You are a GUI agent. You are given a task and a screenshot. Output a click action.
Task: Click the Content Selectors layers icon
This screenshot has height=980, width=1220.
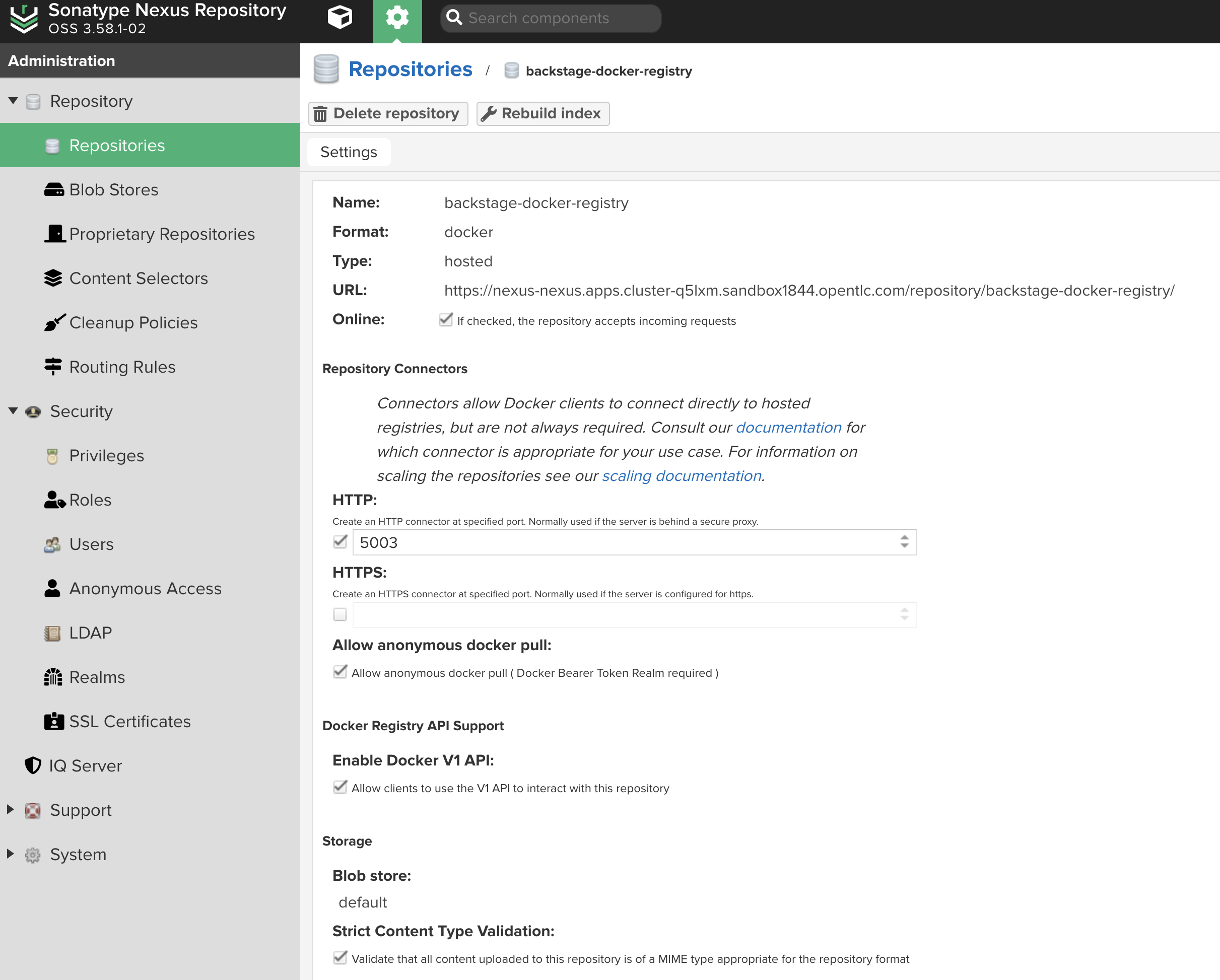pyautogui.click(x=53, y=278)
